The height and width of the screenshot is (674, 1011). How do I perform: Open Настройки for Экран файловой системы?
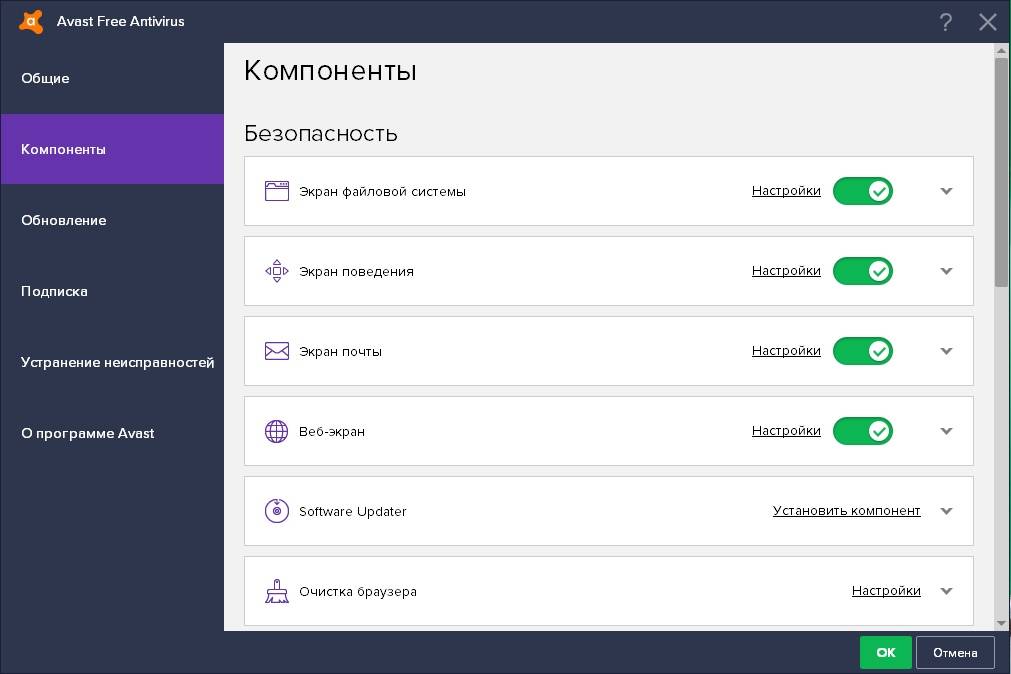[786, 191]
